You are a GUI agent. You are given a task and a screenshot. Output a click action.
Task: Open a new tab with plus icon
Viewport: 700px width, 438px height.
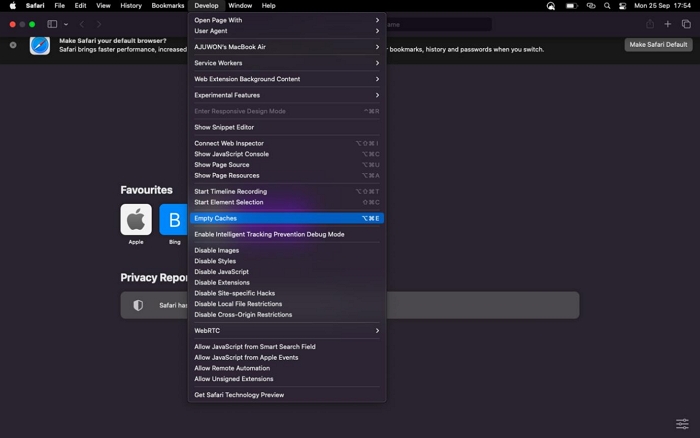click(667, 24)
